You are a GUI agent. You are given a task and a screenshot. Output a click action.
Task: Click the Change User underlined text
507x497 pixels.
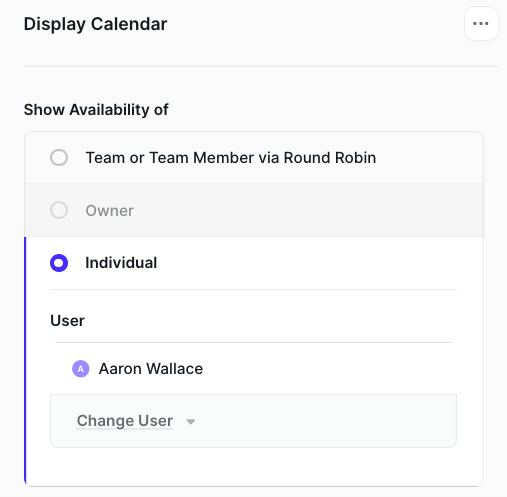pos(125,421)
